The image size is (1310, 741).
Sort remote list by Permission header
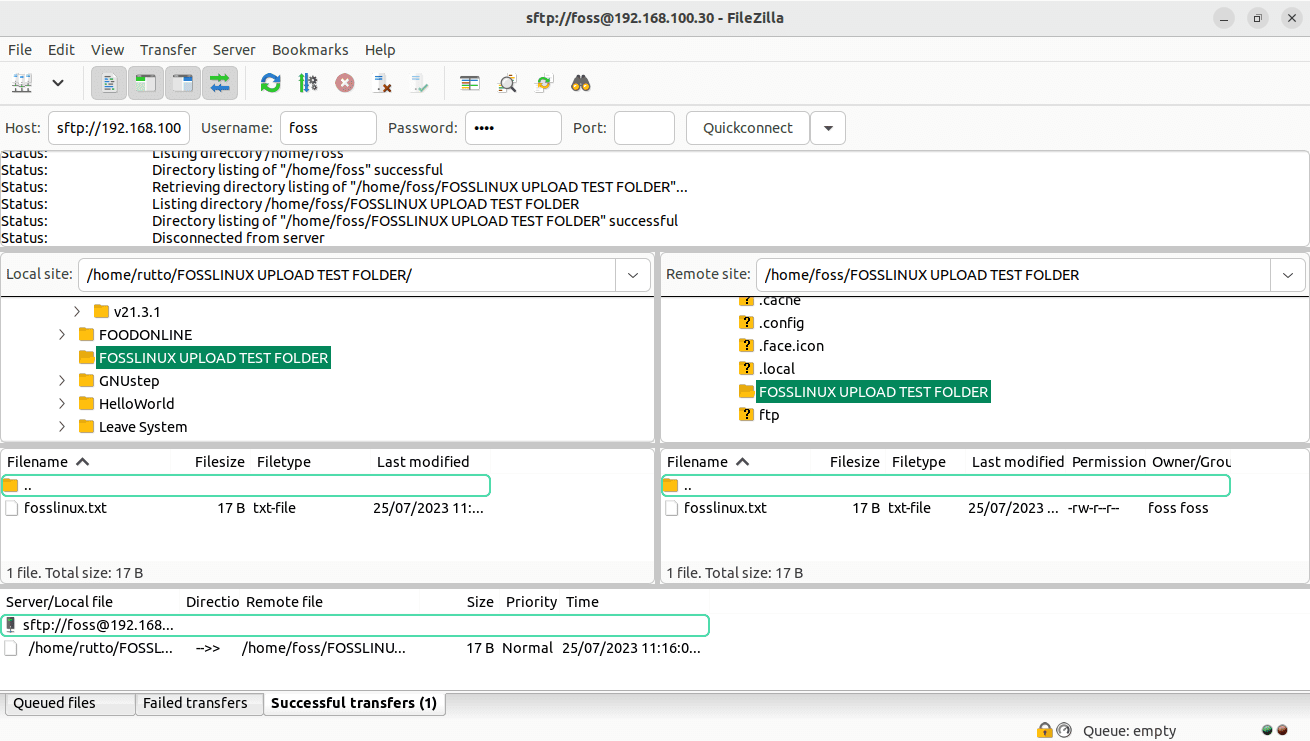click(x=1108, y=462)
